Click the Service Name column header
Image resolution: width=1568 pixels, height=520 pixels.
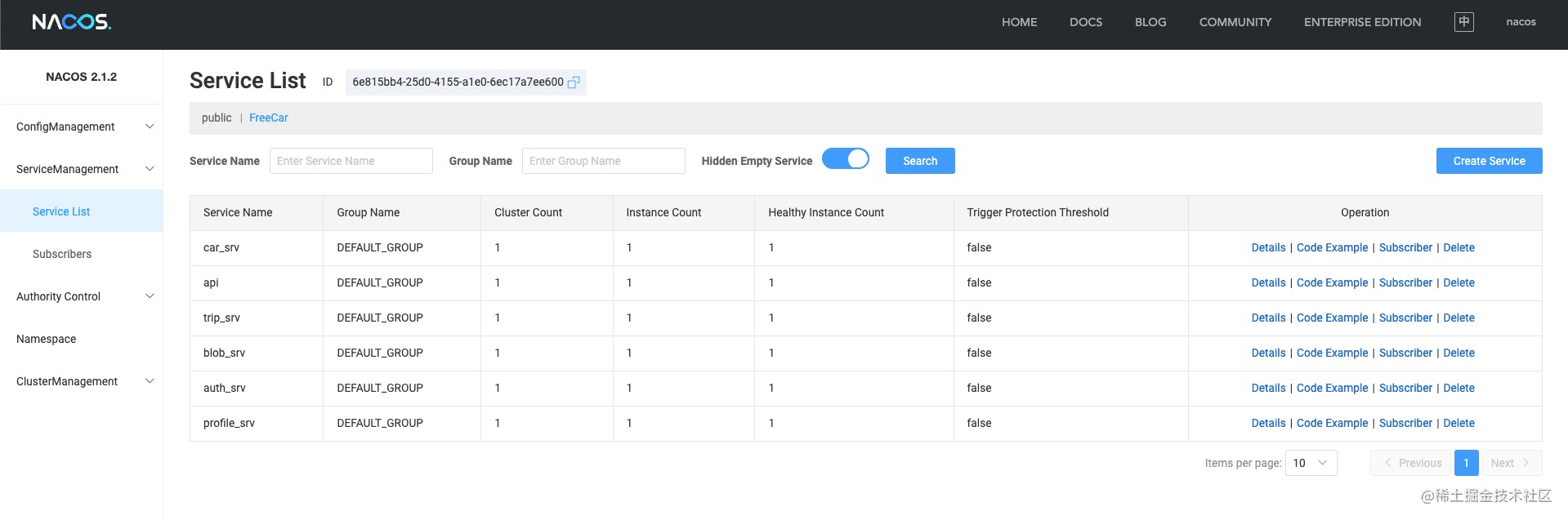point(257,212)
